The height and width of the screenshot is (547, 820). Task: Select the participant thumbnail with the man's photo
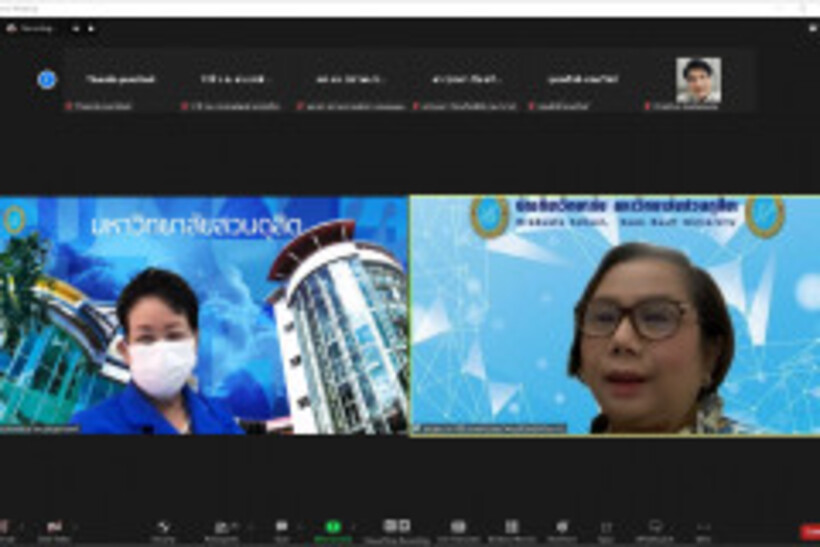[698, 79]
